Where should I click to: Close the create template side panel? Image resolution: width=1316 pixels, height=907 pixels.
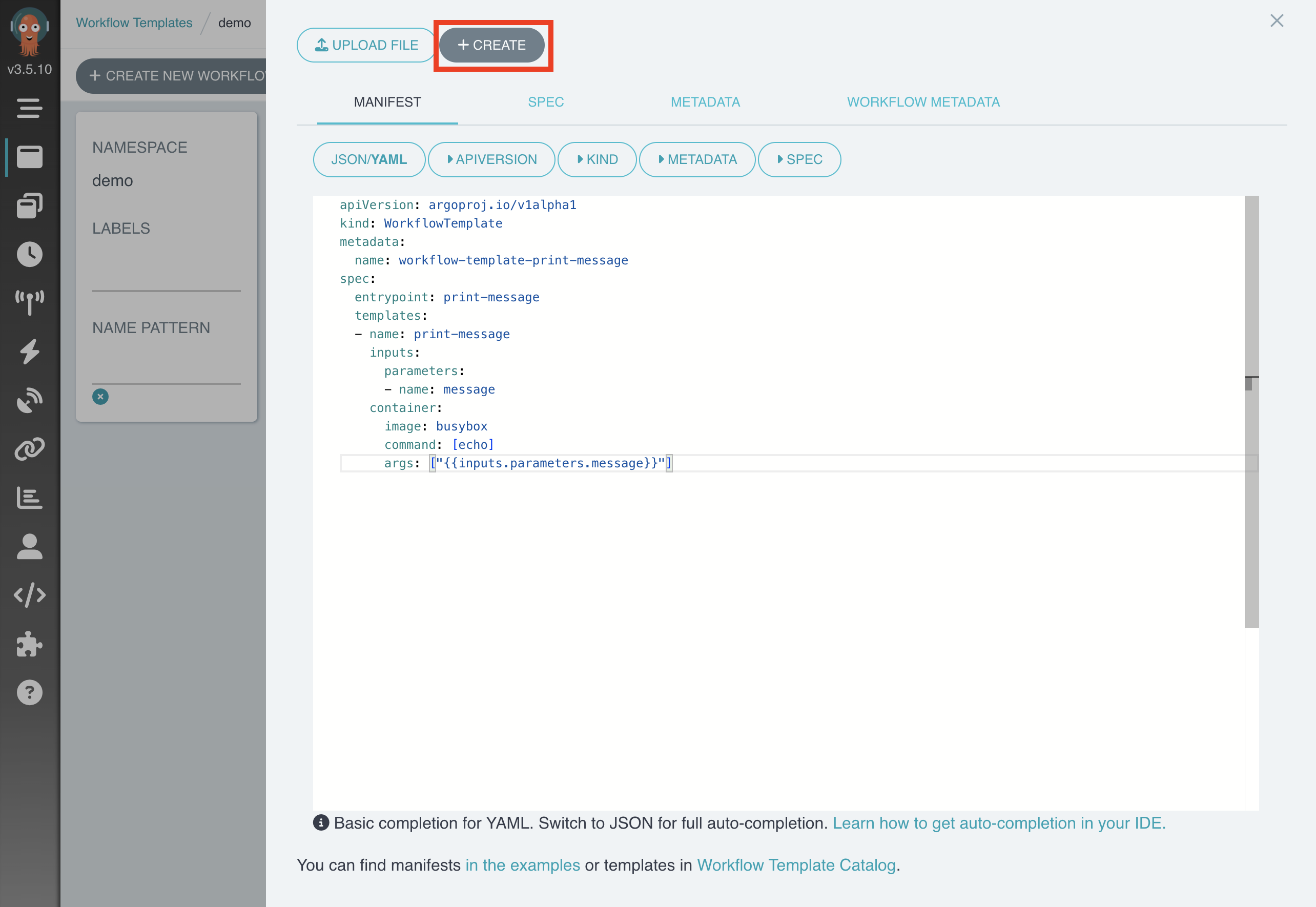point(1277,21)
